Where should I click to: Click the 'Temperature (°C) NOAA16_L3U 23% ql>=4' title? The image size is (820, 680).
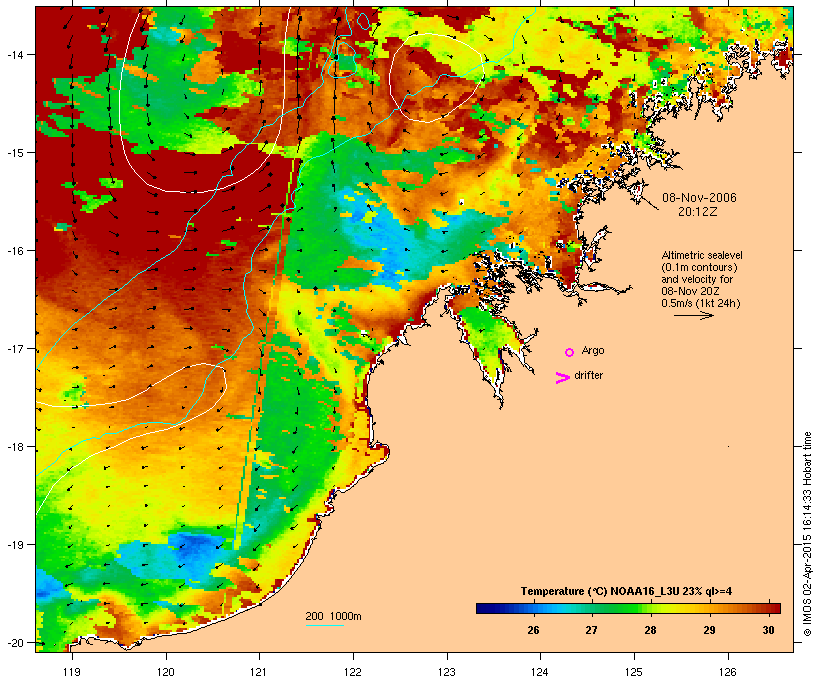pos(626,591)
